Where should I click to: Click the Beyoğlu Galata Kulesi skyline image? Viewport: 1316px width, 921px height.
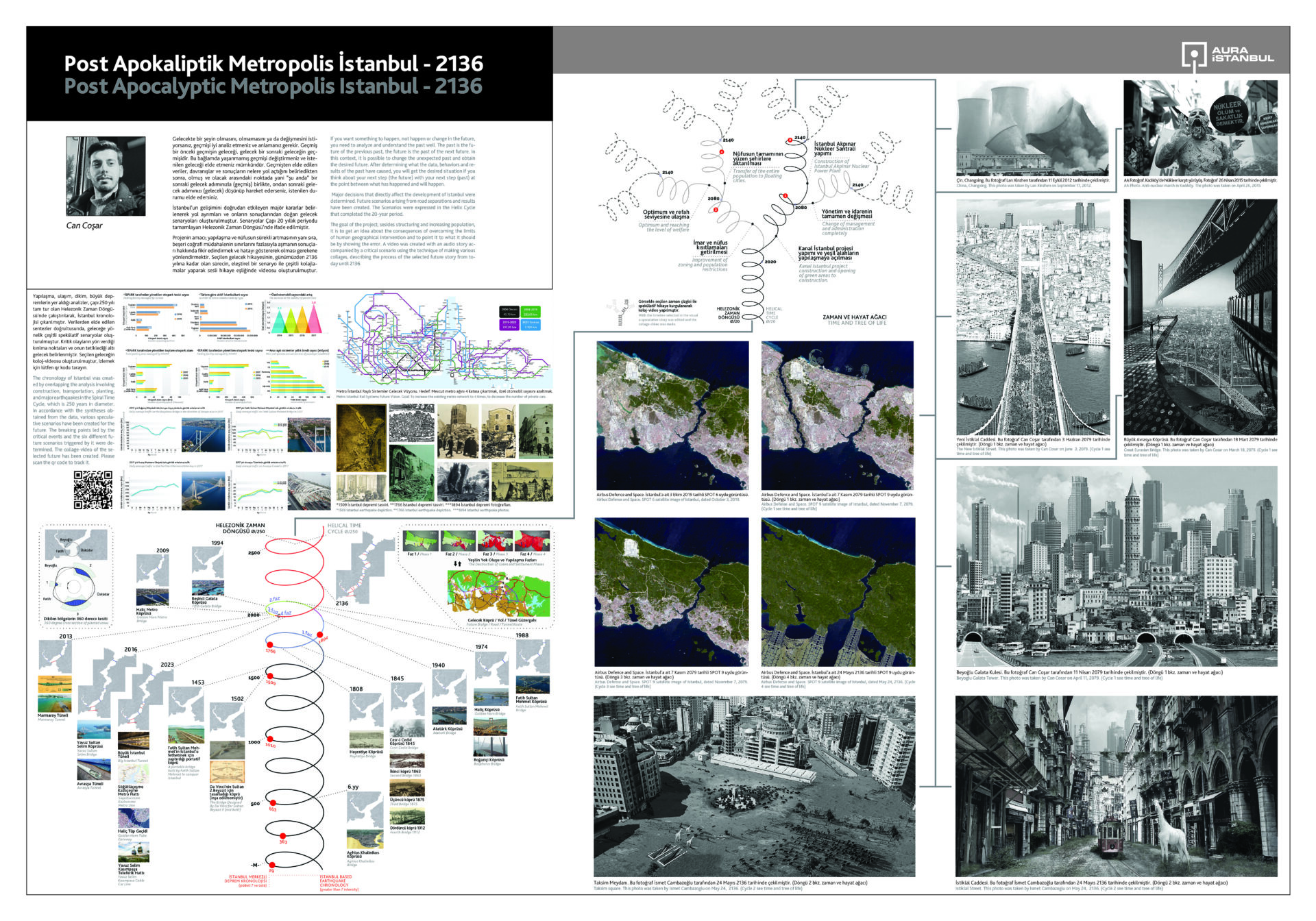(1116, 565)
